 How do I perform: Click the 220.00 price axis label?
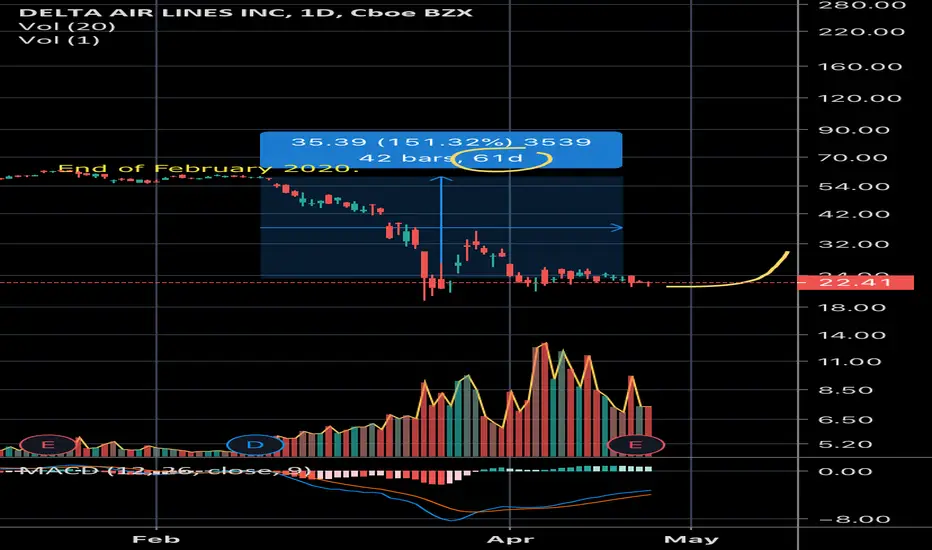point(861,32)
